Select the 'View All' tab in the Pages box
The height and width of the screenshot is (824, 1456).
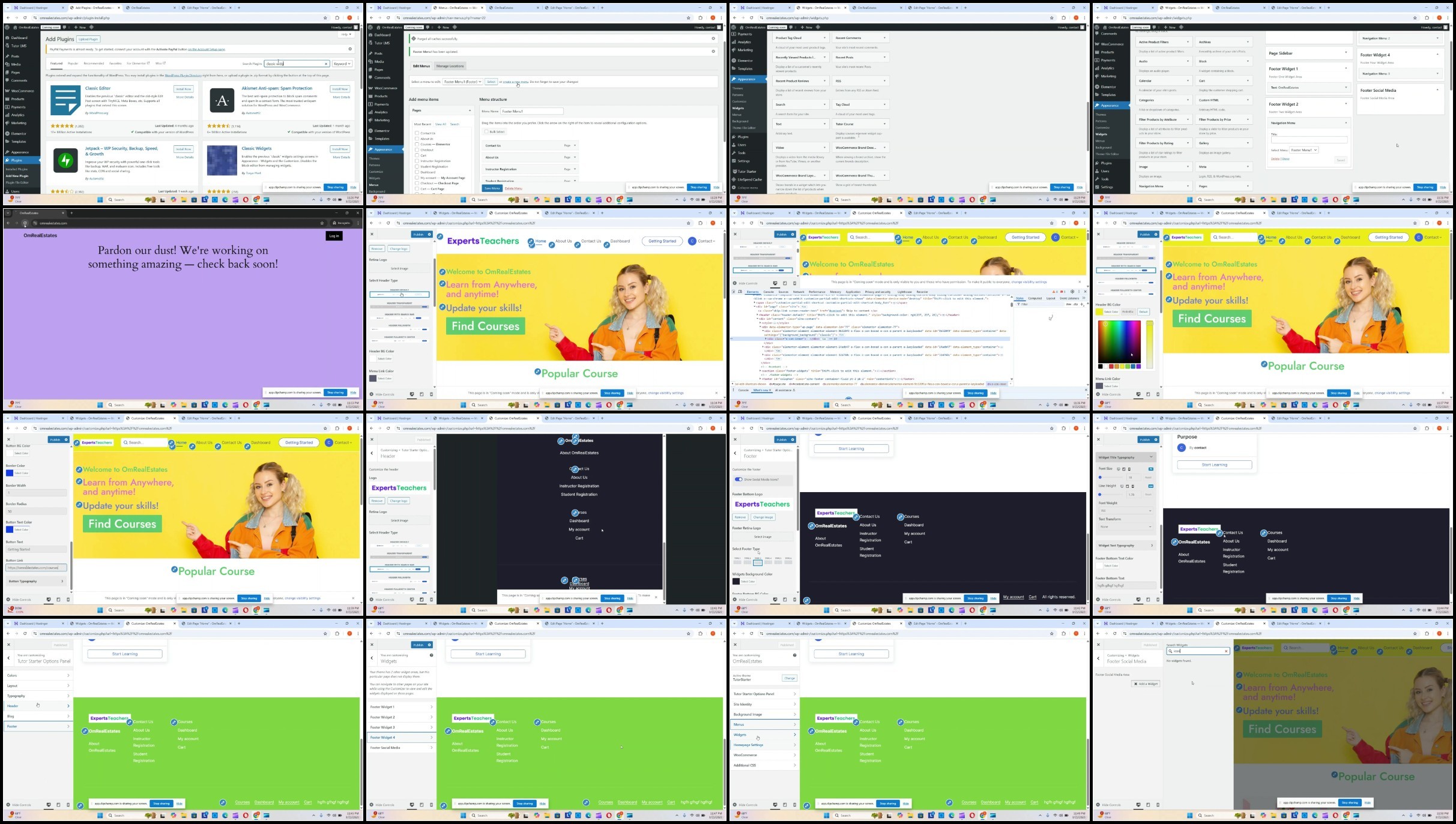tap(440, 124)
